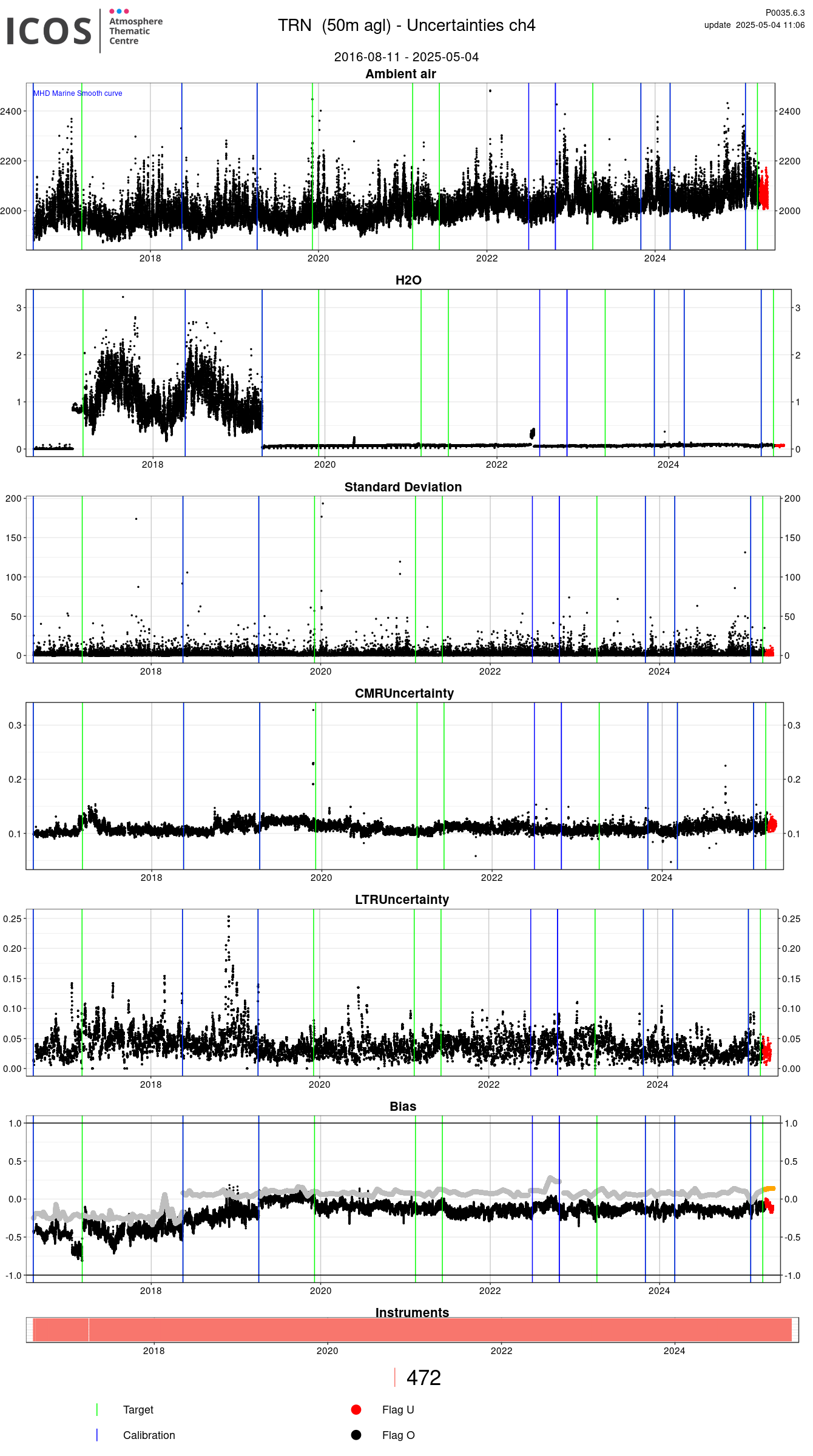The height and width of the screenshot is (1456, 813).
Task: Click the 'MHD Marine Smooth curve' label
Action: [78, 93]
